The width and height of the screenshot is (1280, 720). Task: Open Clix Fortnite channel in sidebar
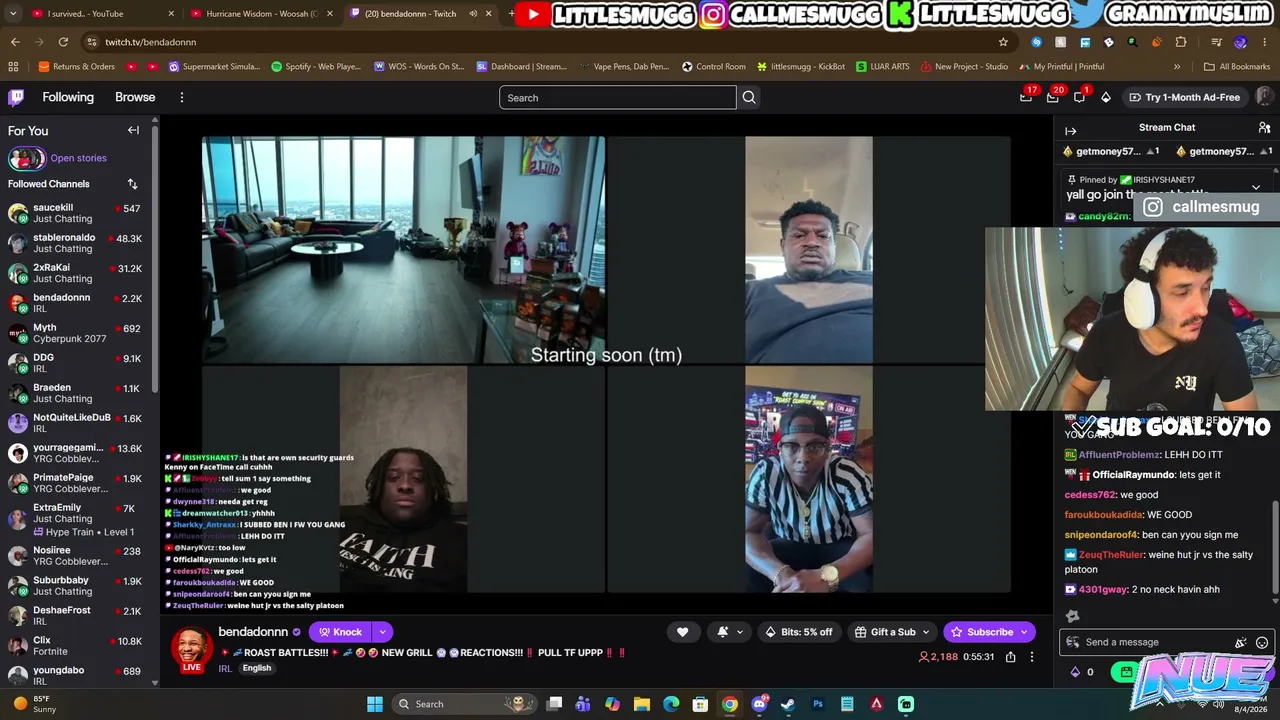[76, 646]
